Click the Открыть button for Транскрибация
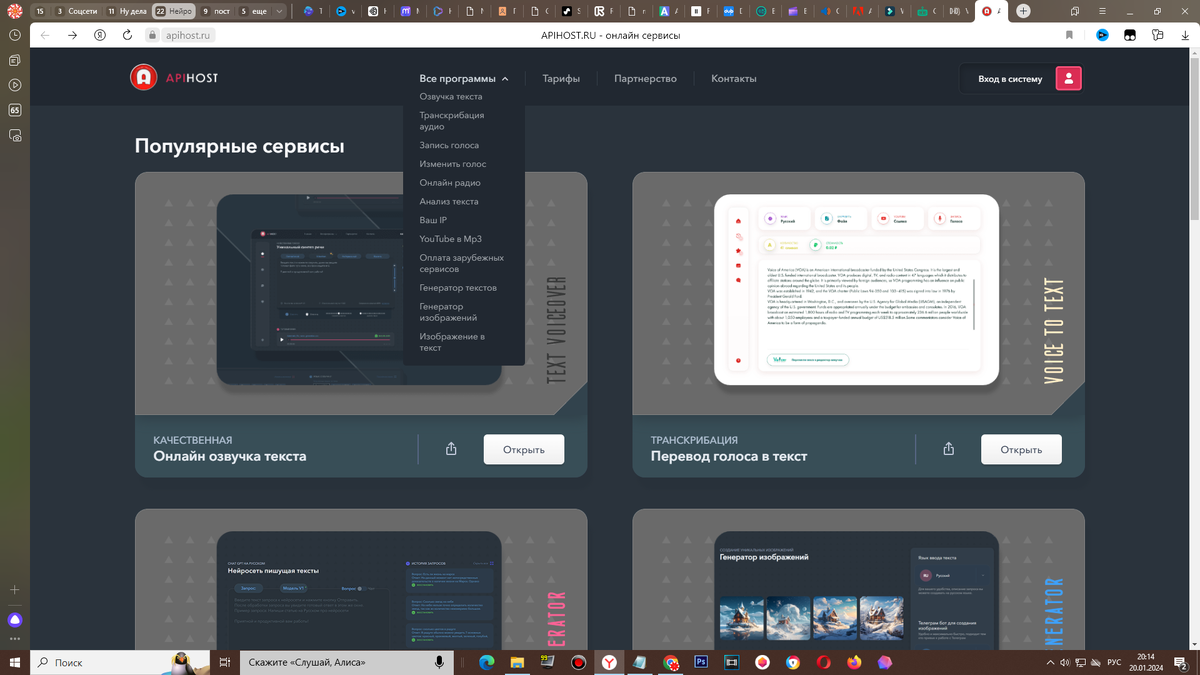The height and width of the screenshot is (675, 1200). (x=1021, y=449)
